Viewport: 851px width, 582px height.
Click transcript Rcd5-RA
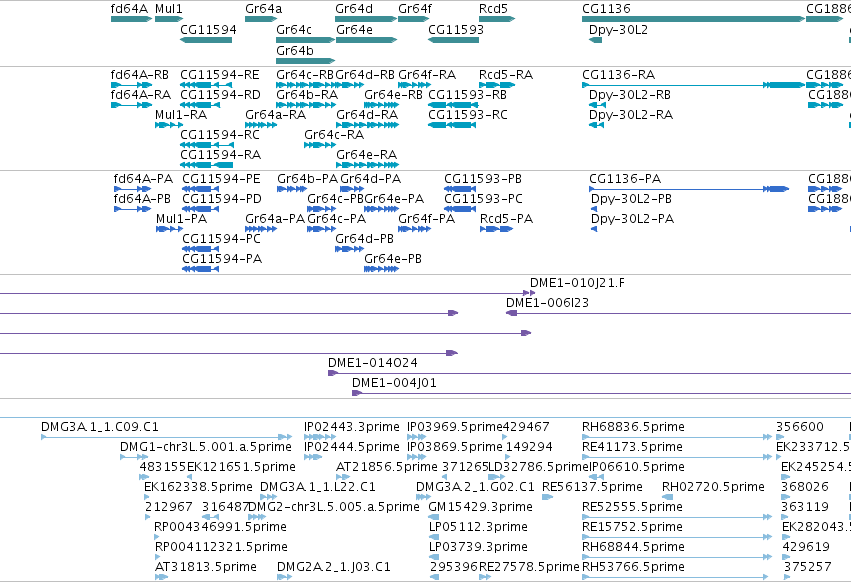506,74
